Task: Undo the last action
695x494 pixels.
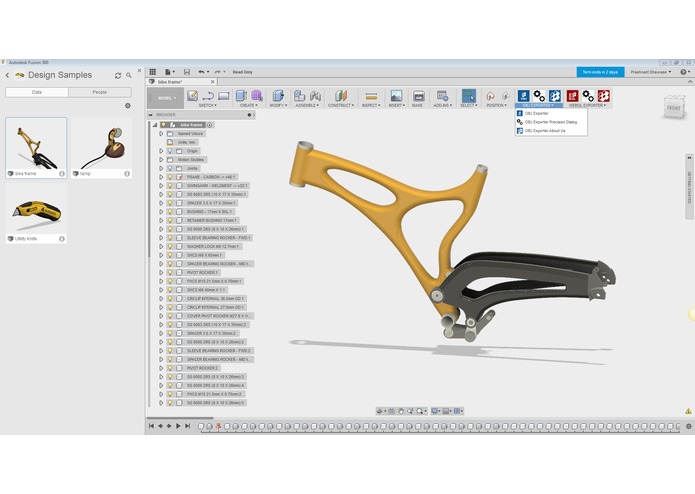Action: (x=203, y=72)
